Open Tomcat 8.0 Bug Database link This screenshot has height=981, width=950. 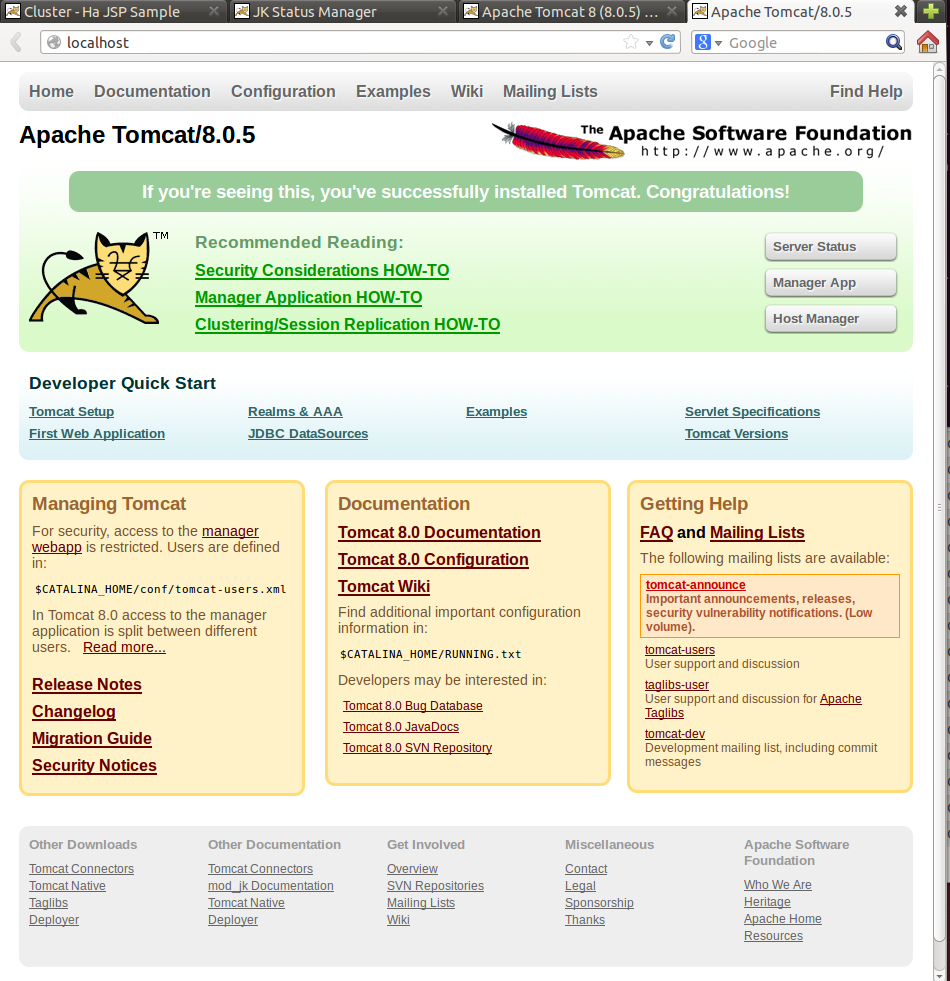coord(412,706)
